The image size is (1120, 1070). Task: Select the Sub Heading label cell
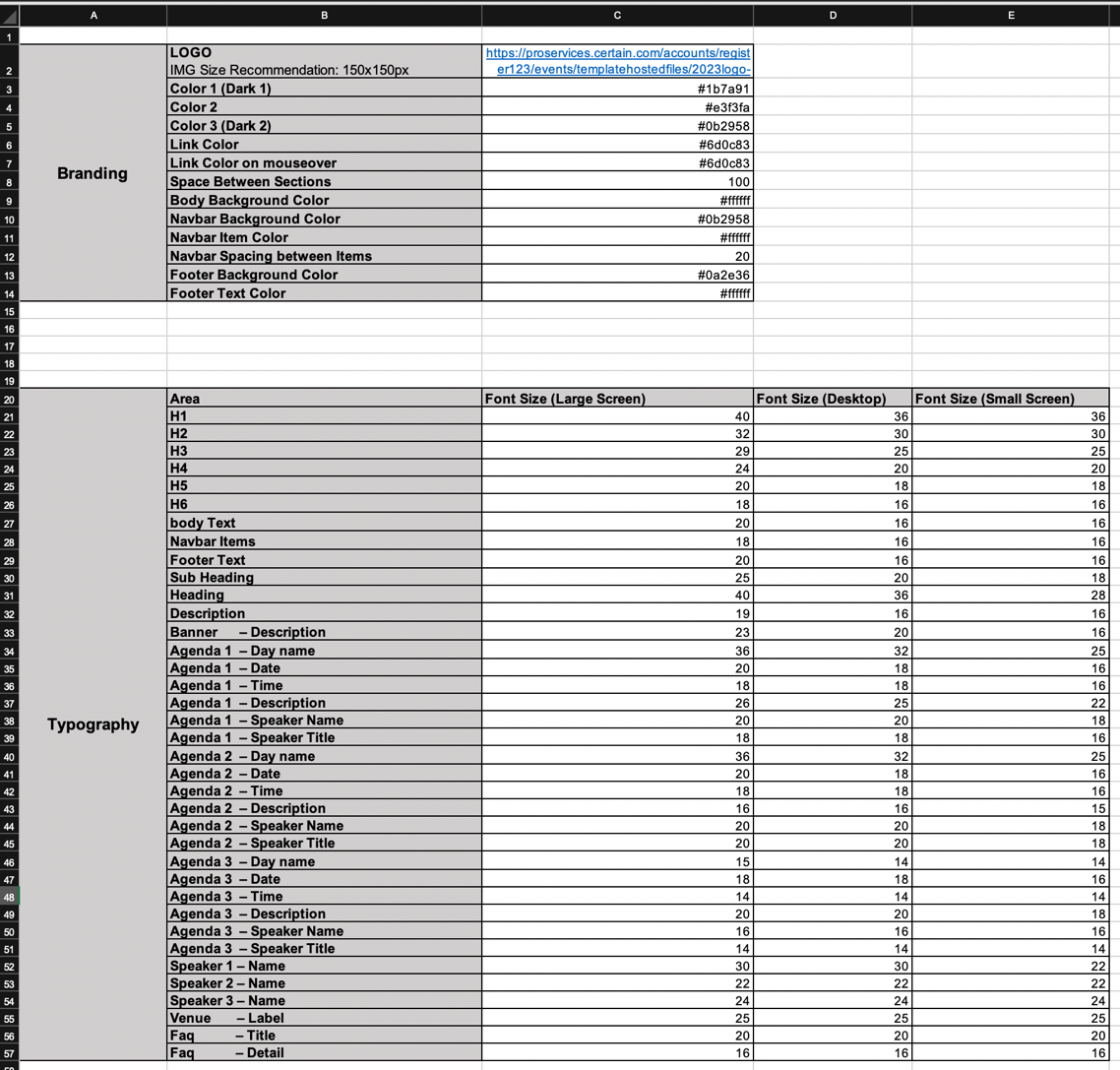324,577
